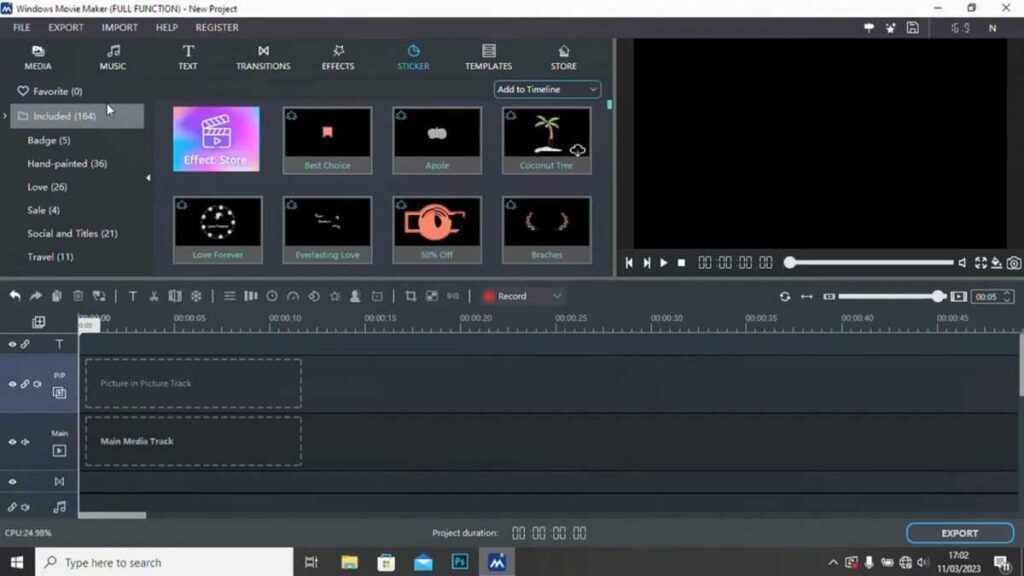Click the refresh icon beside zoom slider
Viewport: 1024px width, 576px height.
pos(784,296)
